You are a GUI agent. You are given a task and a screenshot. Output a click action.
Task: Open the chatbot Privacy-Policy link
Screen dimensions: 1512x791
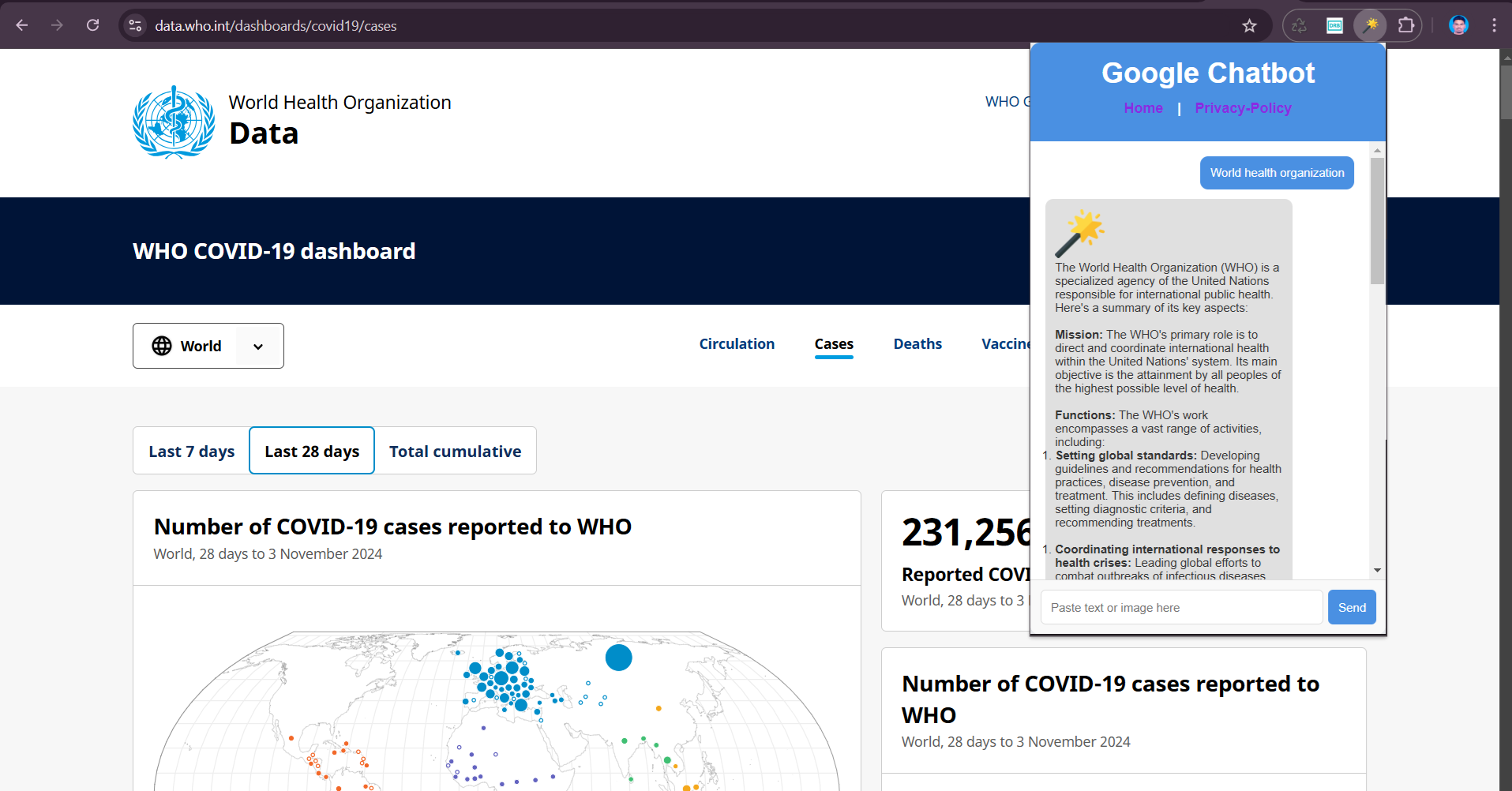tap(1243, 108)
